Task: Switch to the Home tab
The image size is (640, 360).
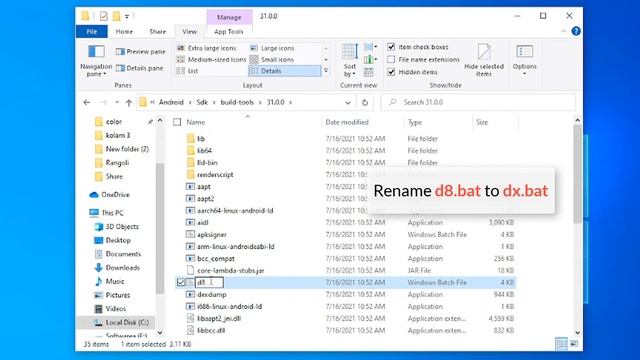Action: [124, 31]
